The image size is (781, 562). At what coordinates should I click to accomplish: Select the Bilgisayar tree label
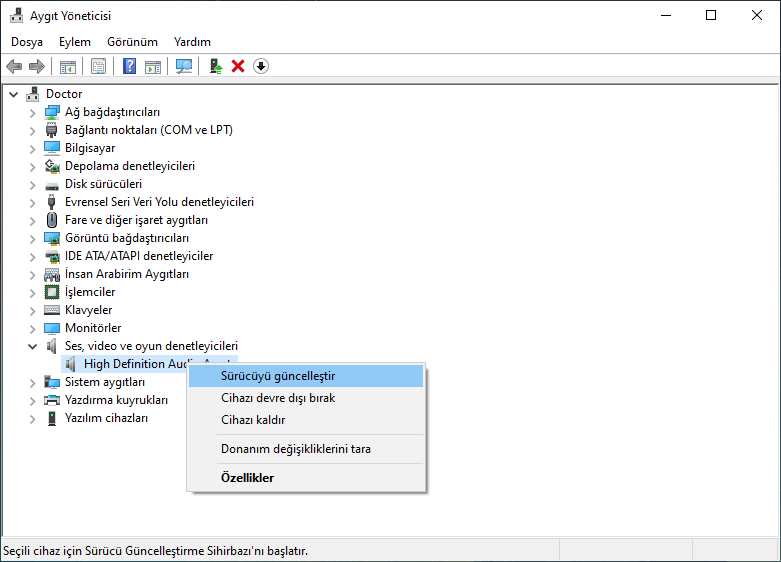[x=90, y=148]
